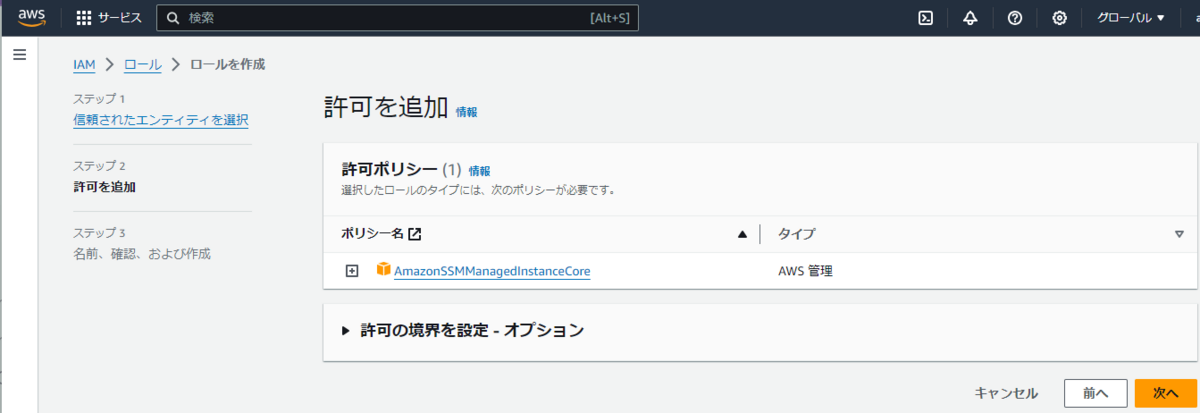
Task: Click the タイプ column header
Action: pyautogui.click(x=796, y=234)
